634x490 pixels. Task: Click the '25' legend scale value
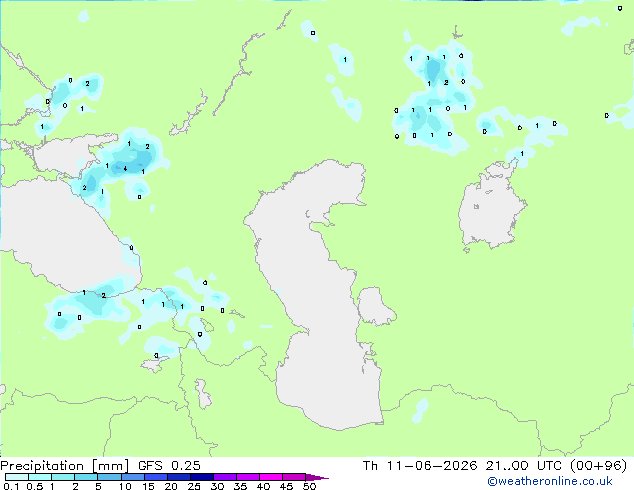point(194,486)
